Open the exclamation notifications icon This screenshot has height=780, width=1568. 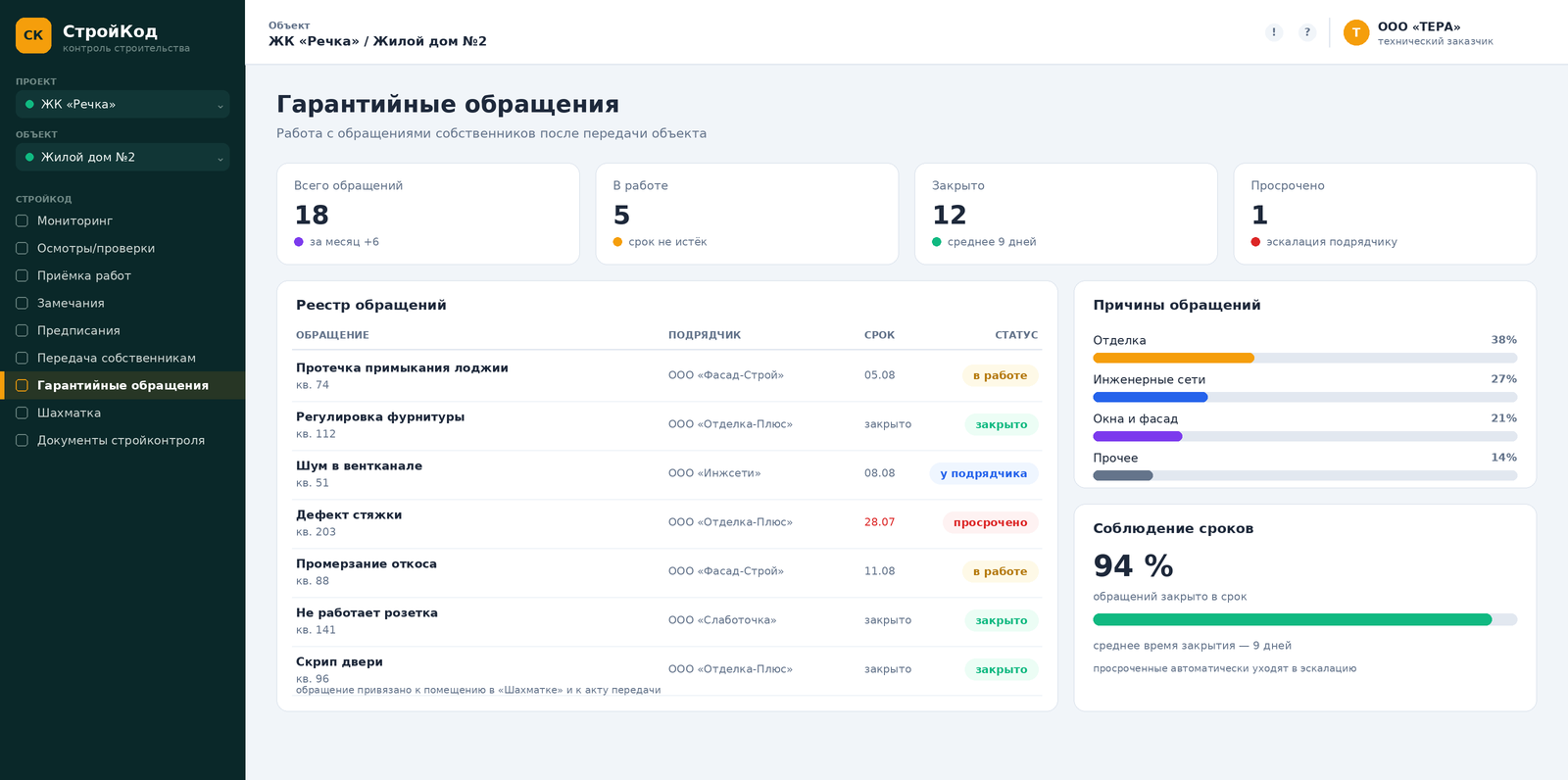coord(1274,32)
